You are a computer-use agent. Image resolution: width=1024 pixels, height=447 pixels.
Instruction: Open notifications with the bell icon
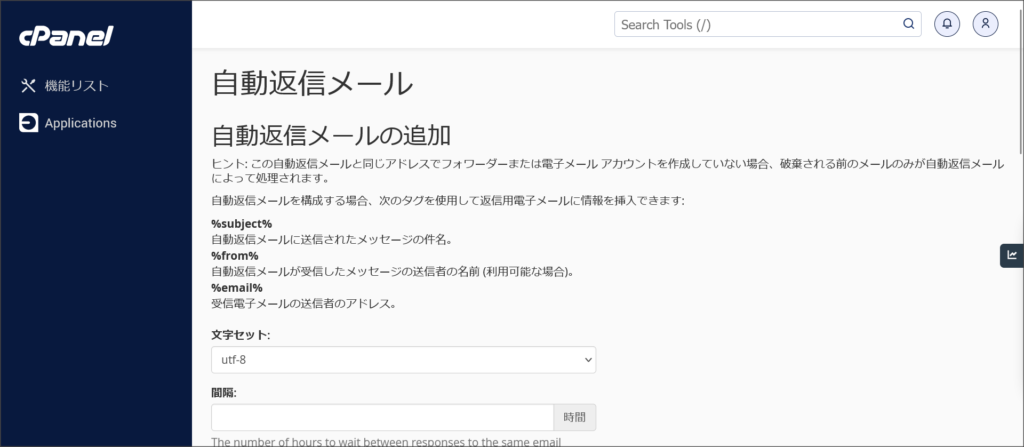click(946, 25)
